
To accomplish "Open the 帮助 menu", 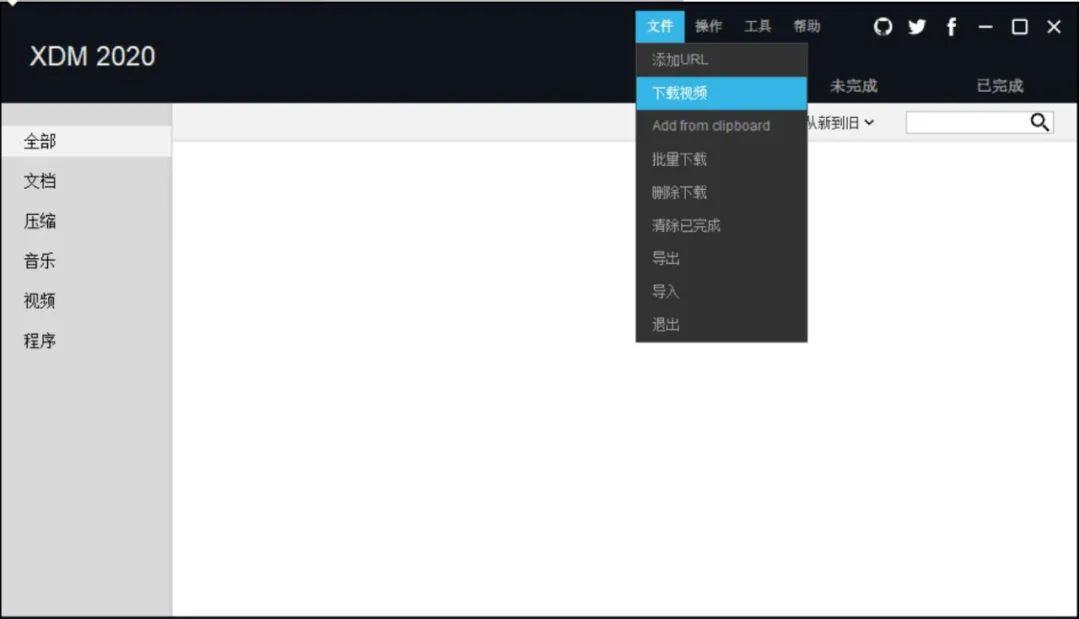I will pos(807,26).
